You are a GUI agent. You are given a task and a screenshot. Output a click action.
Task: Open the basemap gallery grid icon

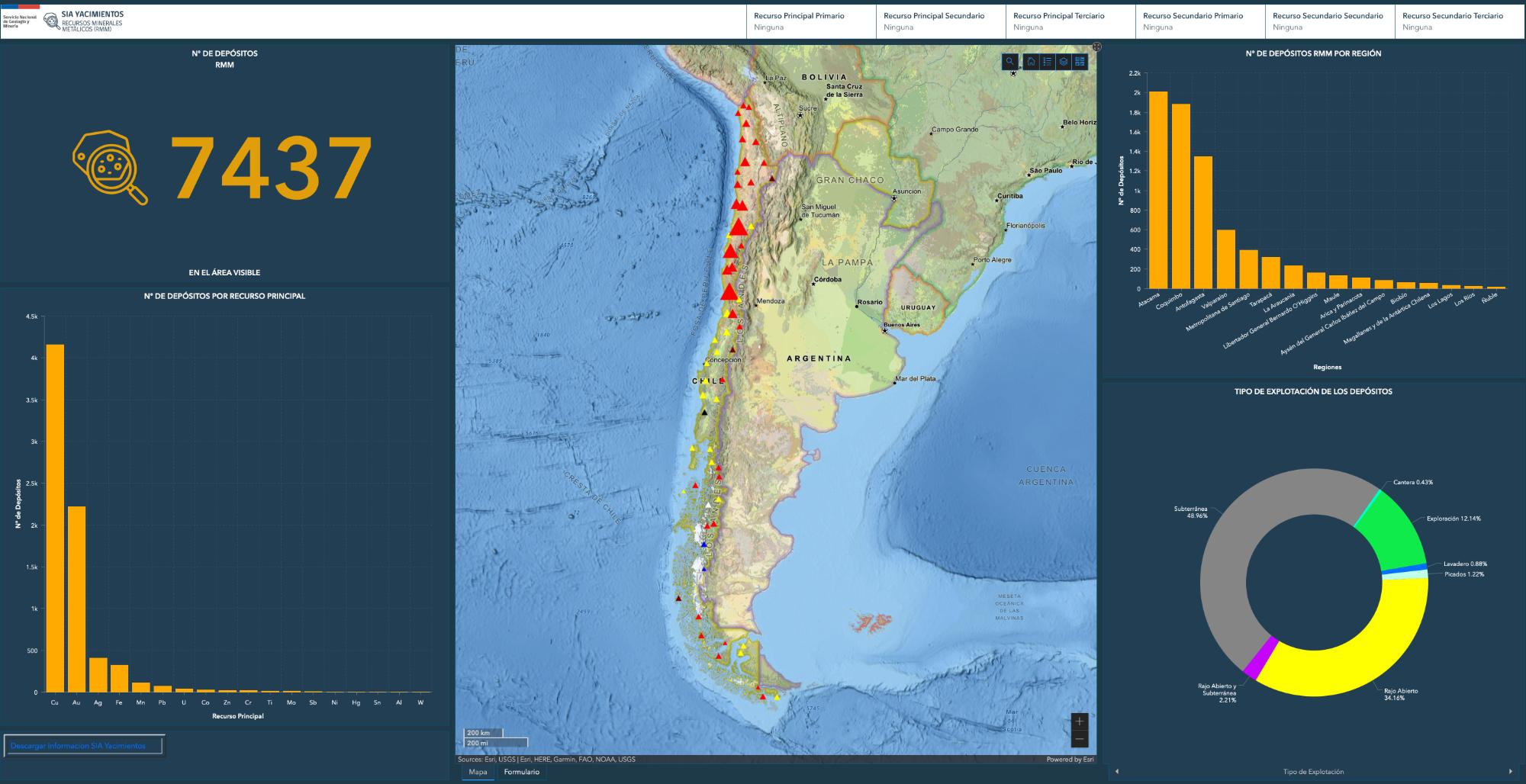[x=1080, y=62]
